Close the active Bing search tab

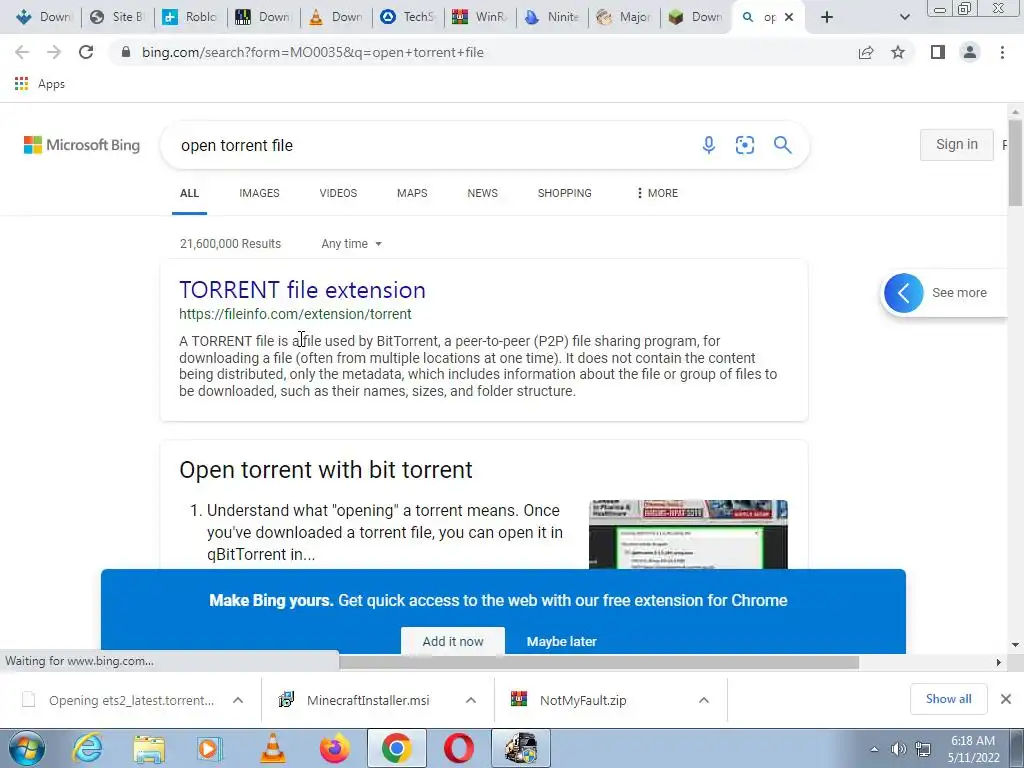point(789,17)
